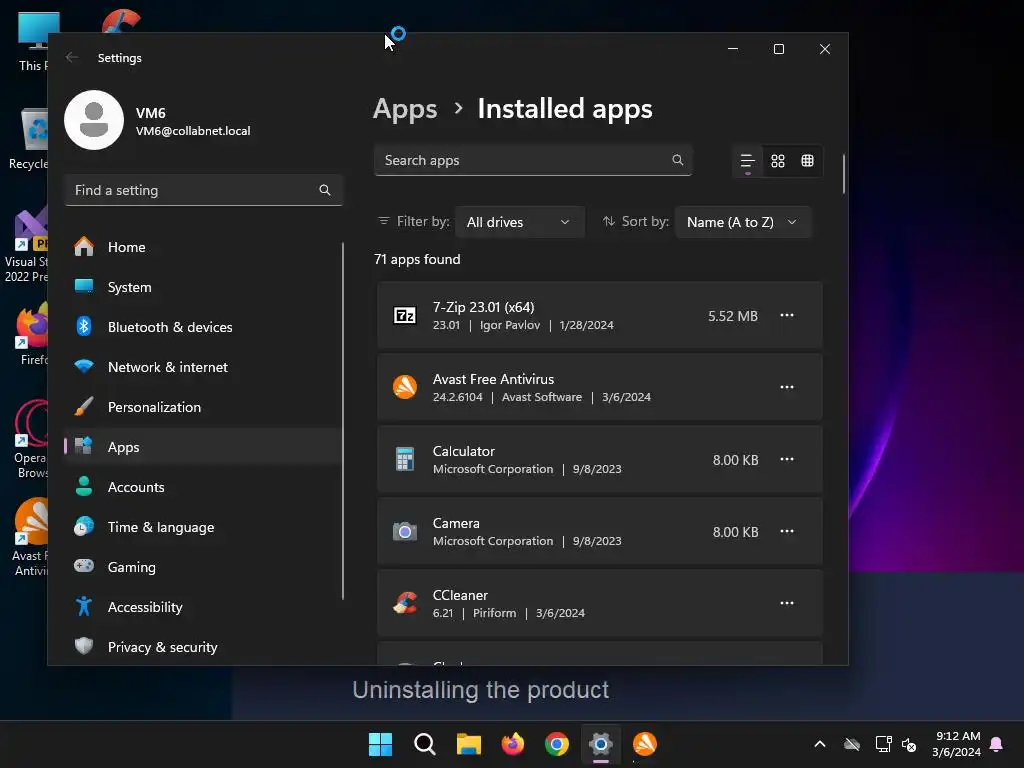Open more options for Calculator
Image resolution: width=1024 pixels, height=768 pixels.
(787, 459)
